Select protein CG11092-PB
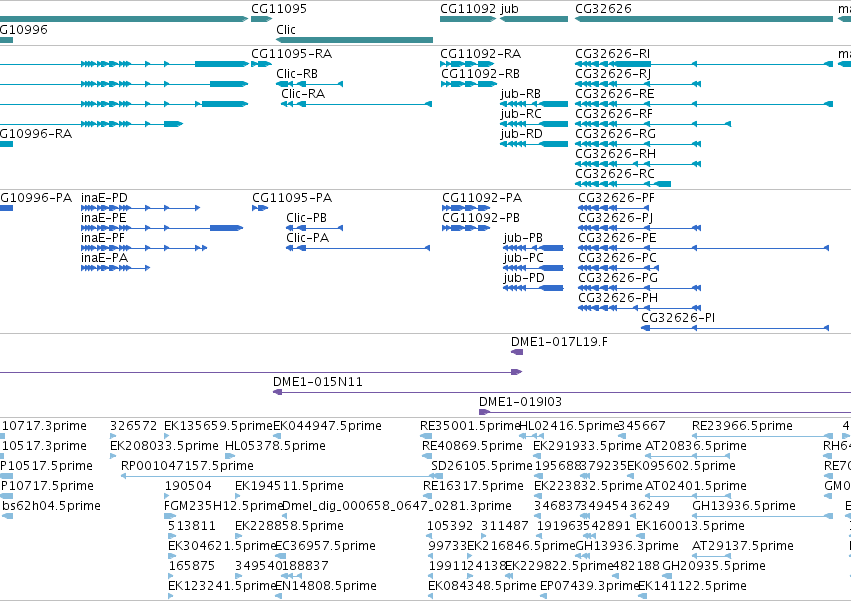Screen dimensions: 851x601 point(481,218)
